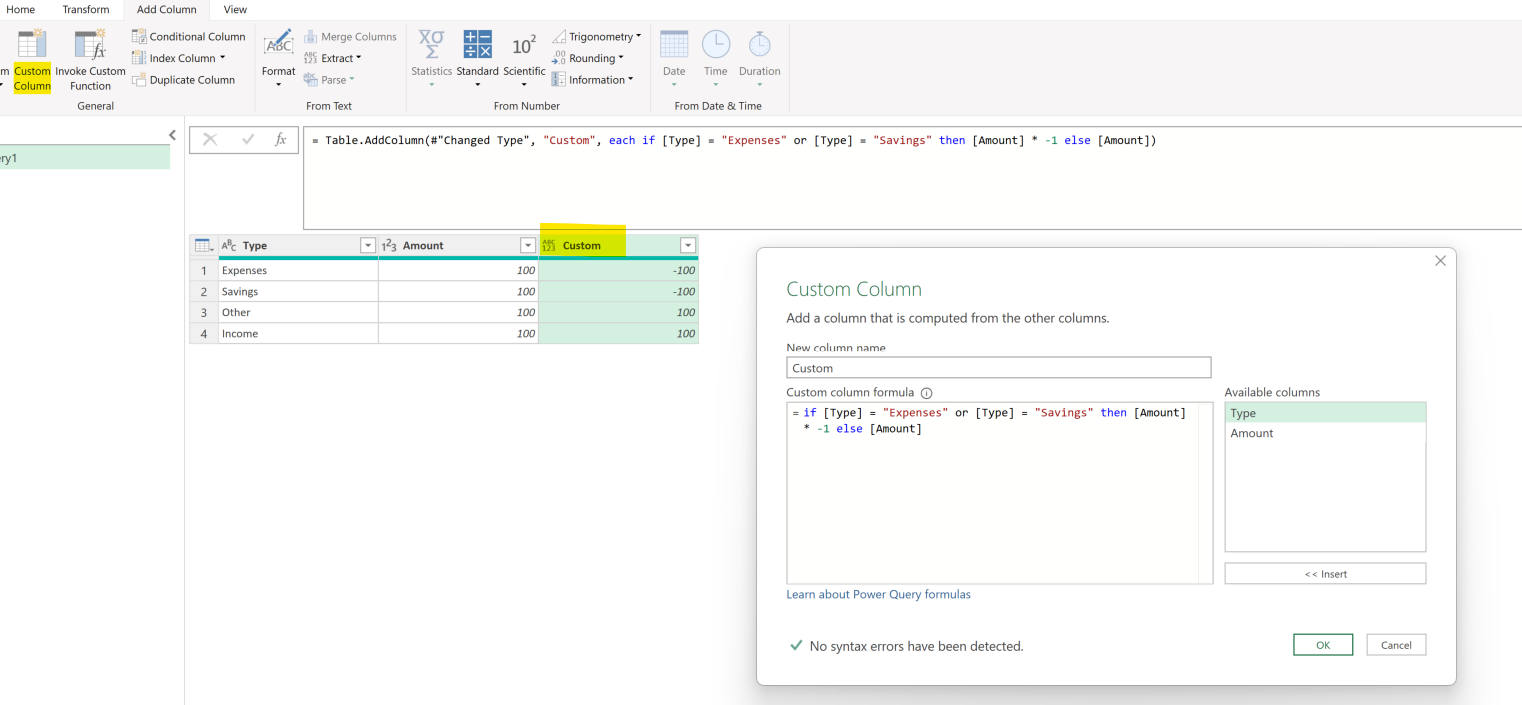
Task: Click the formula bar confirm checkmark
Action: [x=248, y=140]
